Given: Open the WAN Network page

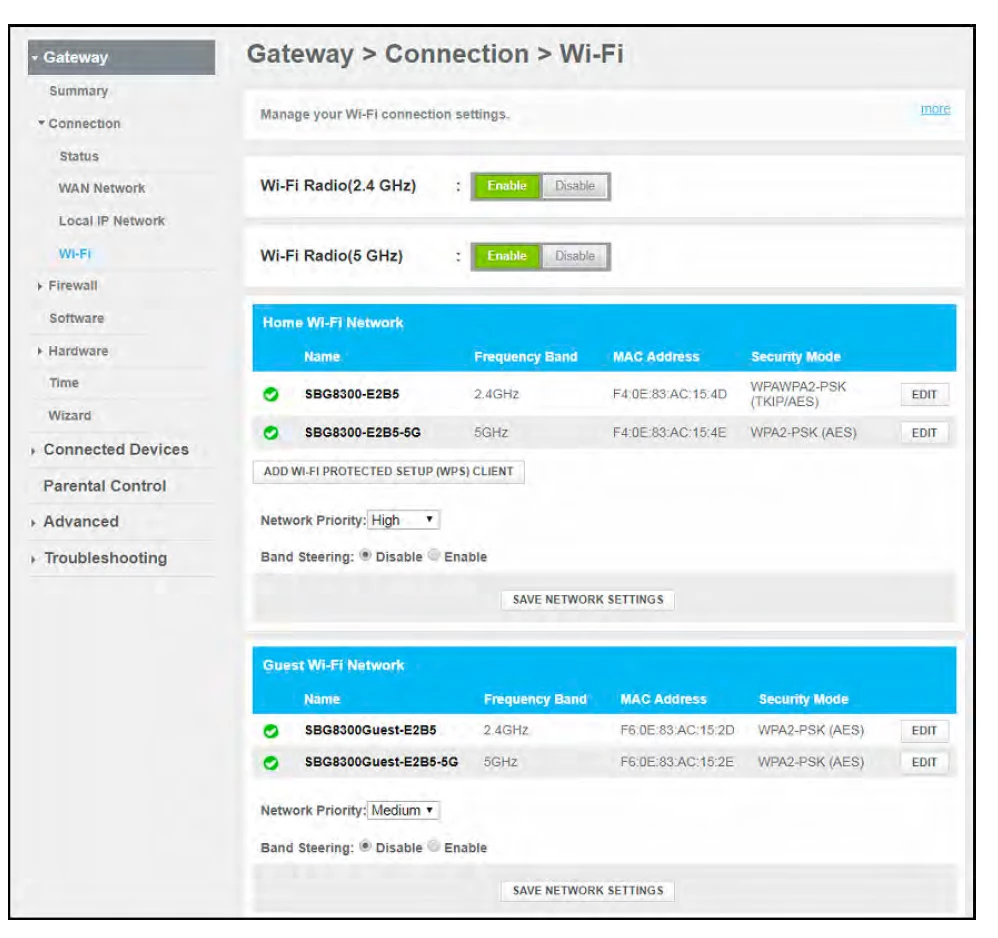Looking at the screenshot, I should [x=102, y=188].
